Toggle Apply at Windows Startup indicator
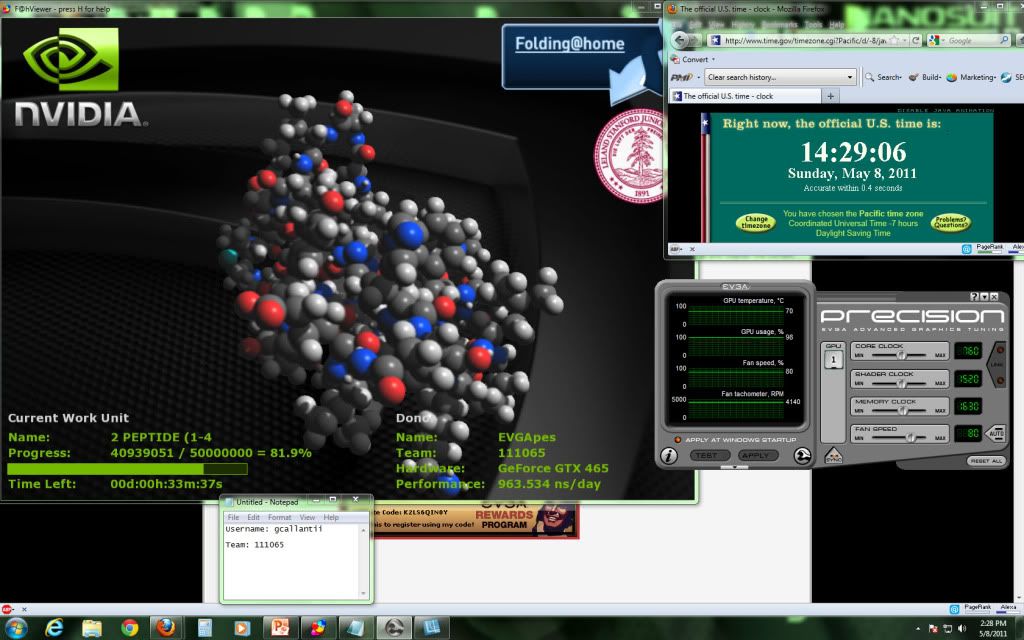1024x640 pixels. (678, 440)
